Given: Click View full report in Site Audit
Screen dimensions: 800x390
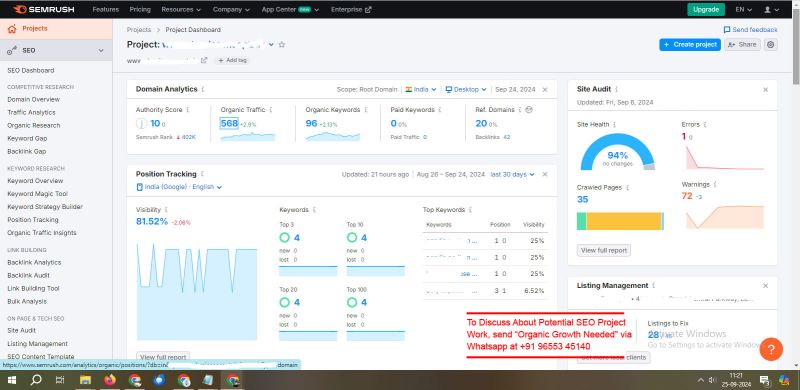Looking at the screenshot, I should (604, 251).
